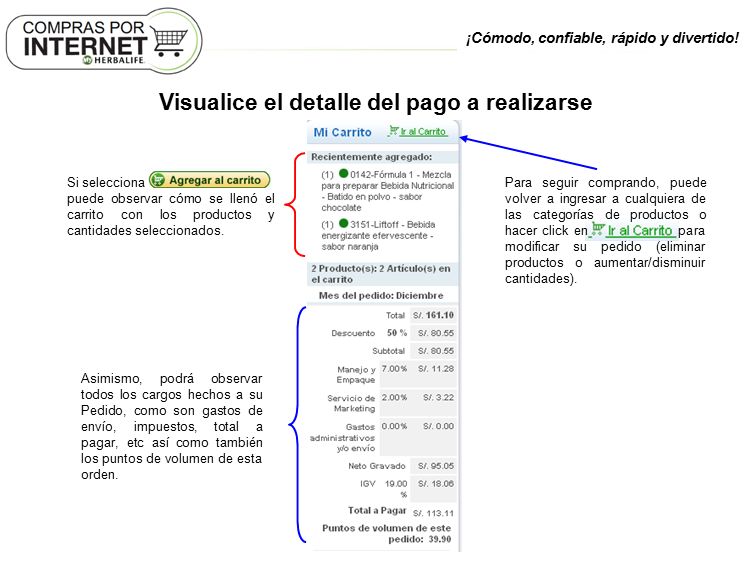Screen dimensions: 752x564
Task: Click the Descuento amount 'S/. 80.55'
Action: point(435,333)
